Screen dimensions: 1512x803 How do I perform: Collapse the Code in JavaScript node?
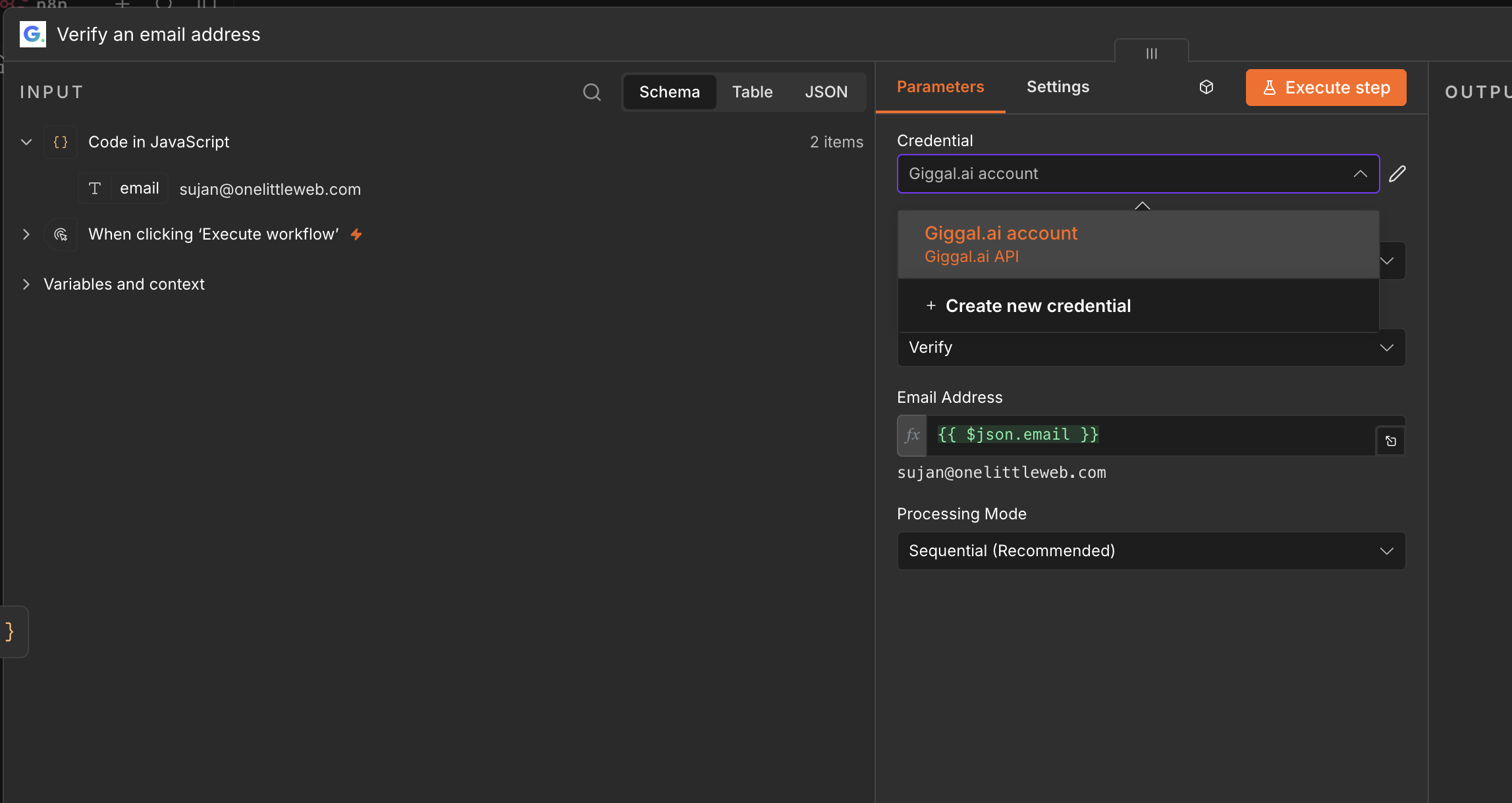point(26,142)
